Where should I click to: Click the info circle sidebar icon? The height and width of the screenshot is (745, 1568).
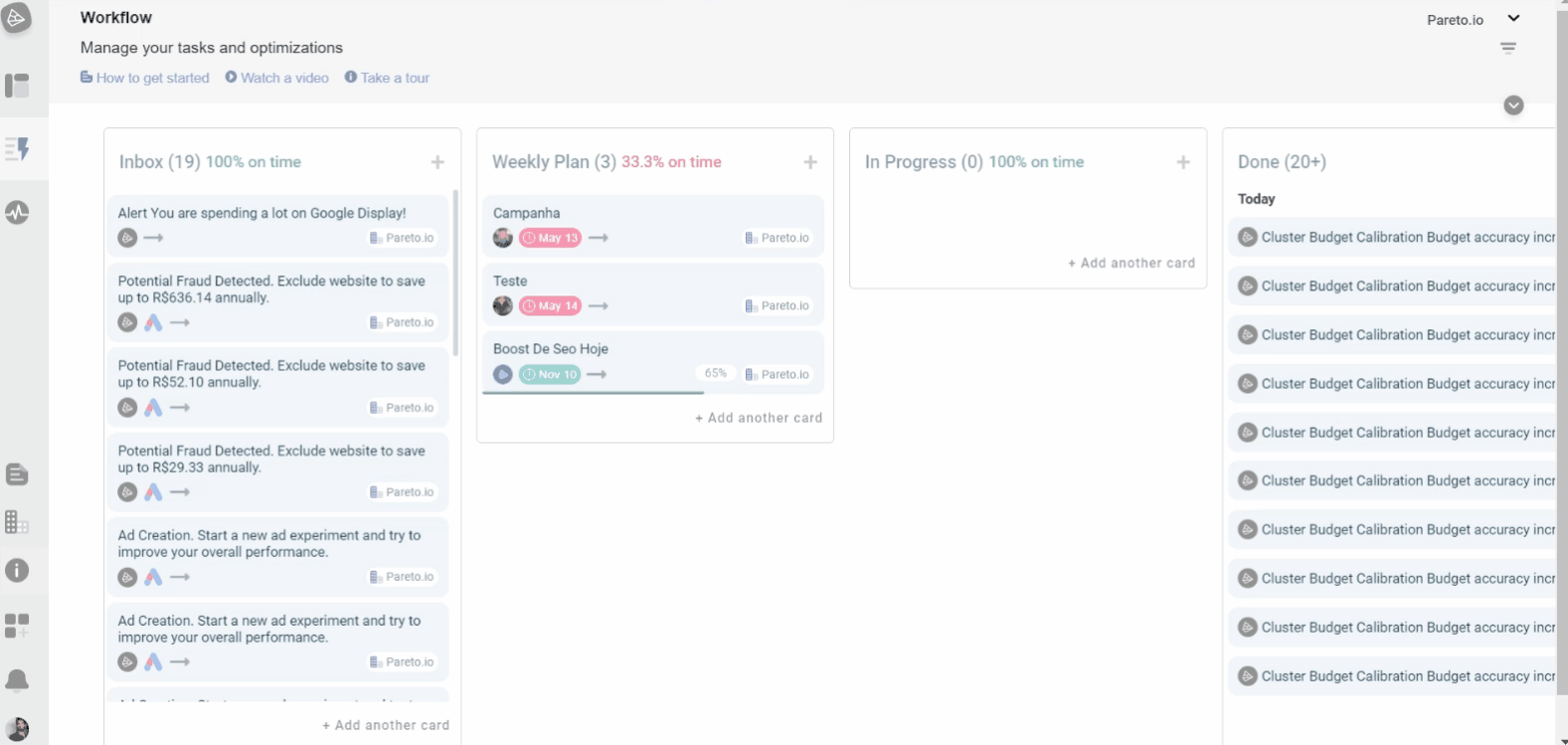point(17,570)
